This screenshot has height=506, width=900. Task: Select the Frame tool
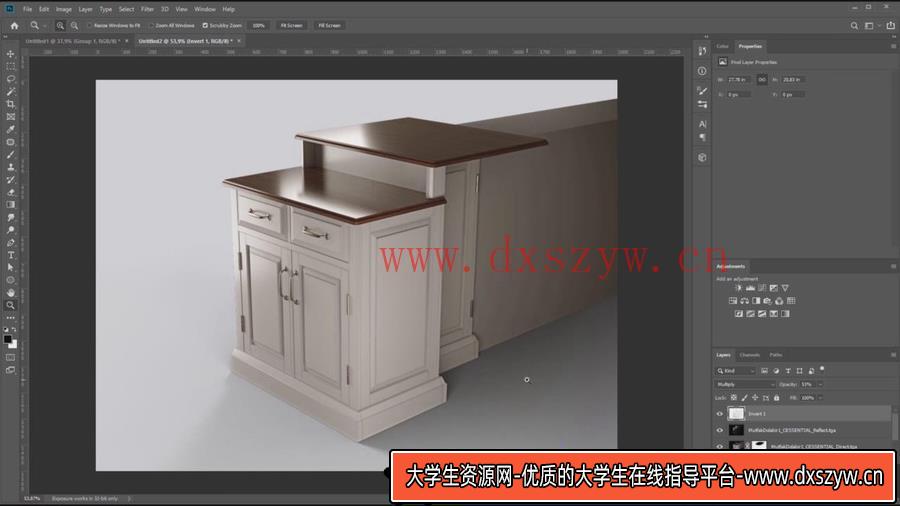coord(10,117)
